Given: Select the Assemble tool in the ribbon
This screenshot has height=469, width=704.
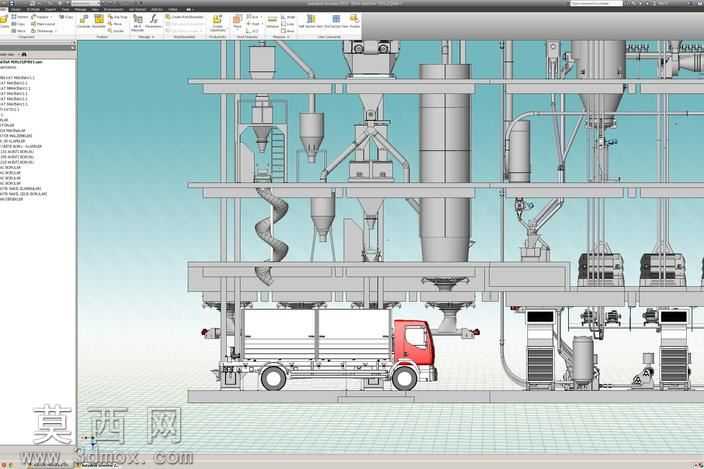Looking at the screenshot, I should coord(99,21).
